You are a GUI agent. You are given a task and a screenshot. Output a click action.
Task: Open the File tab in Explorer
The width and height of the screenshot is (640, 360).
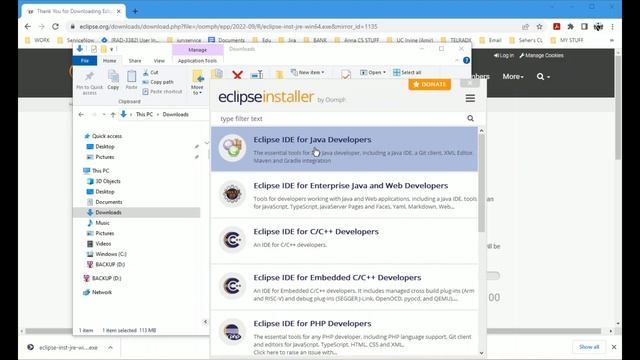84,60
